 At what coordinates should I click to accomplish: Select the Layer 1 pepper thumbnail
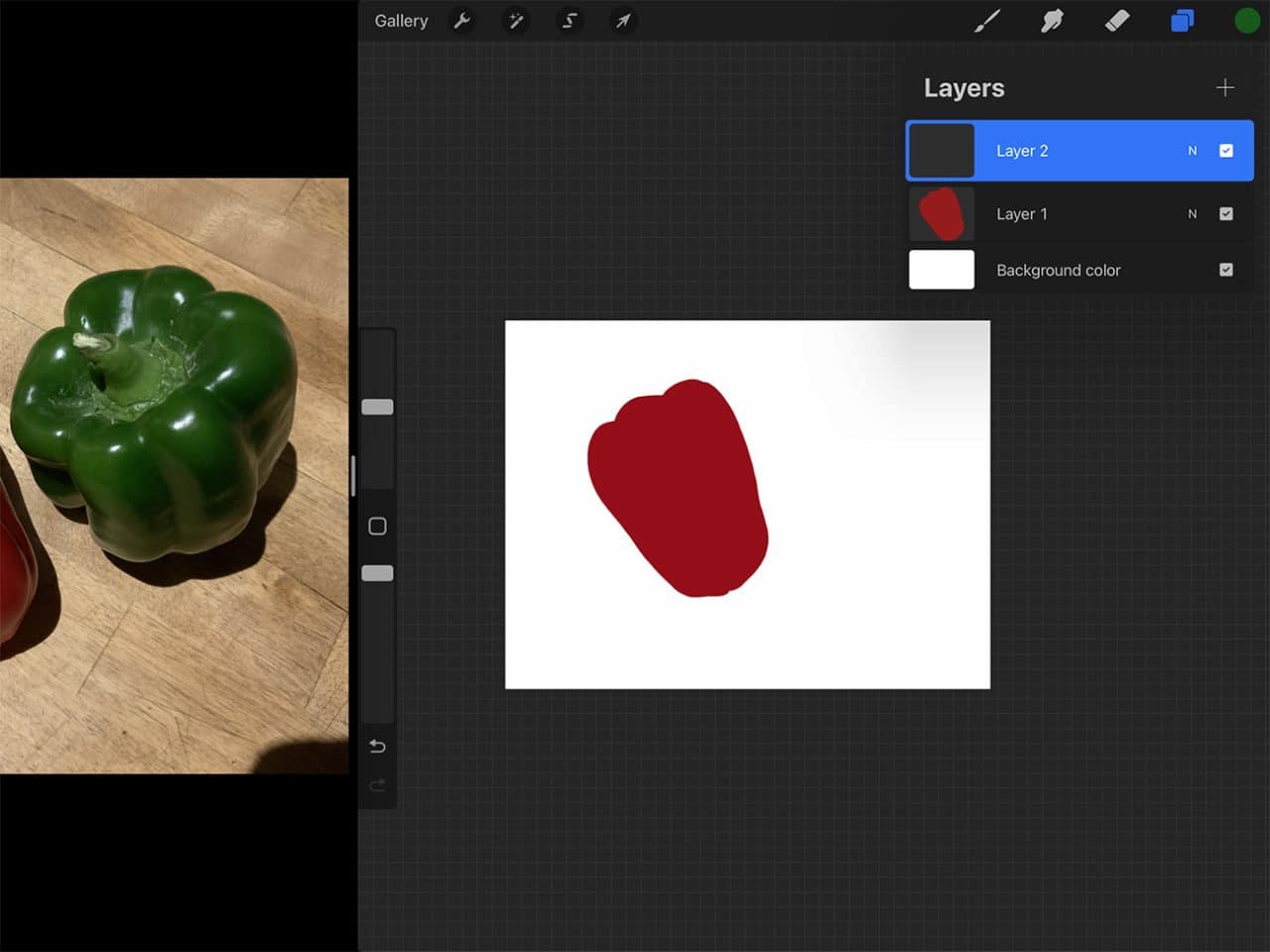coord(941,213)
